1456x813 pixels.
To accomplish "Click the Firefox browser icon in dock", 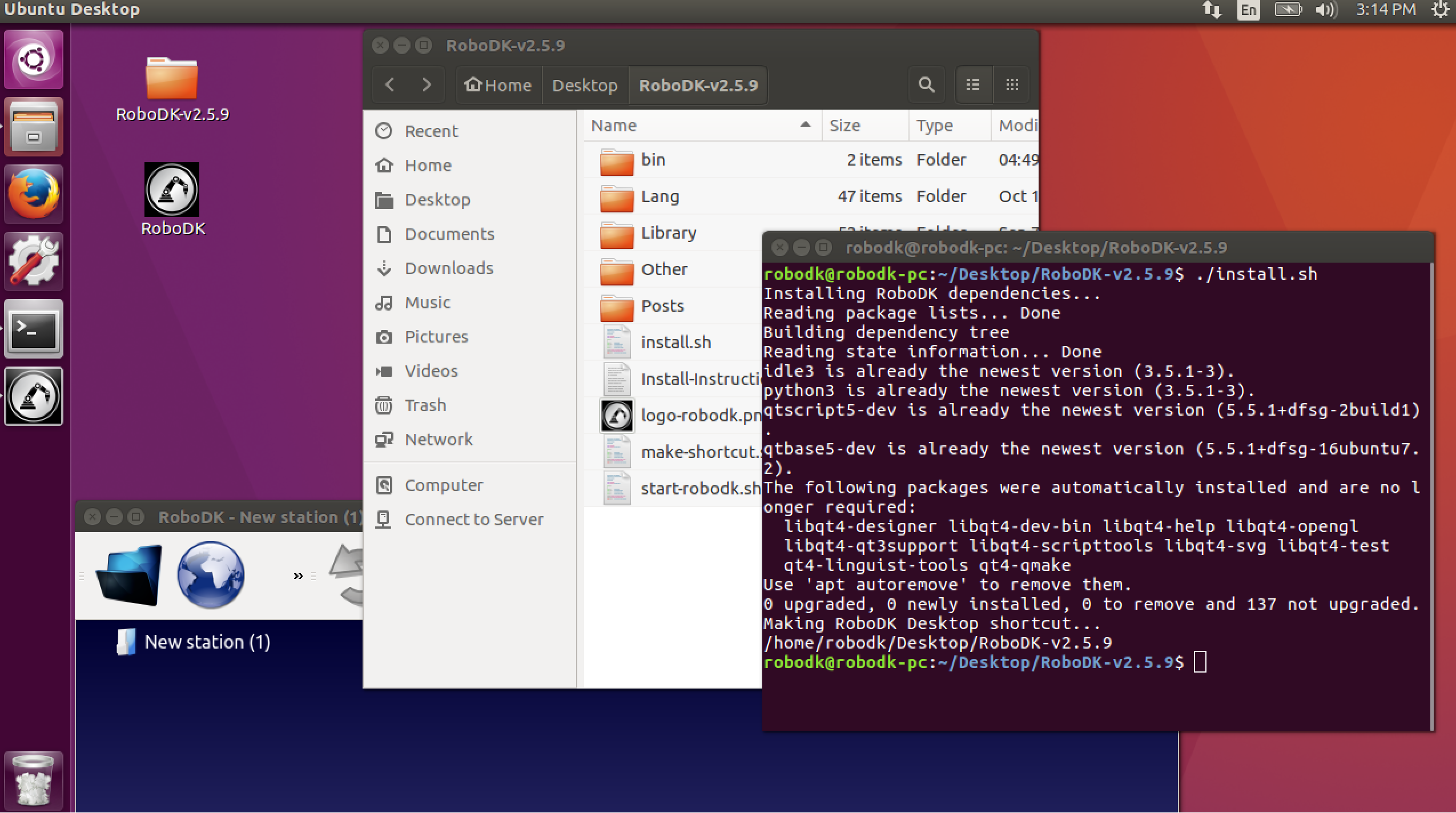I will 35,191.
